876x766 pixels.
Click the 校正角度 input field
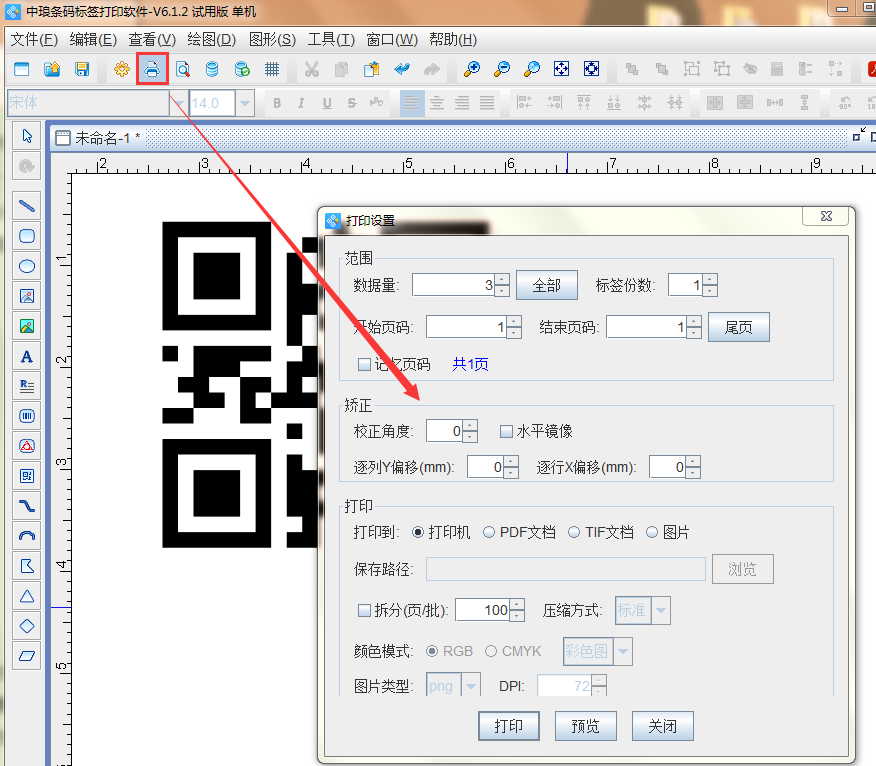(444, 431)
